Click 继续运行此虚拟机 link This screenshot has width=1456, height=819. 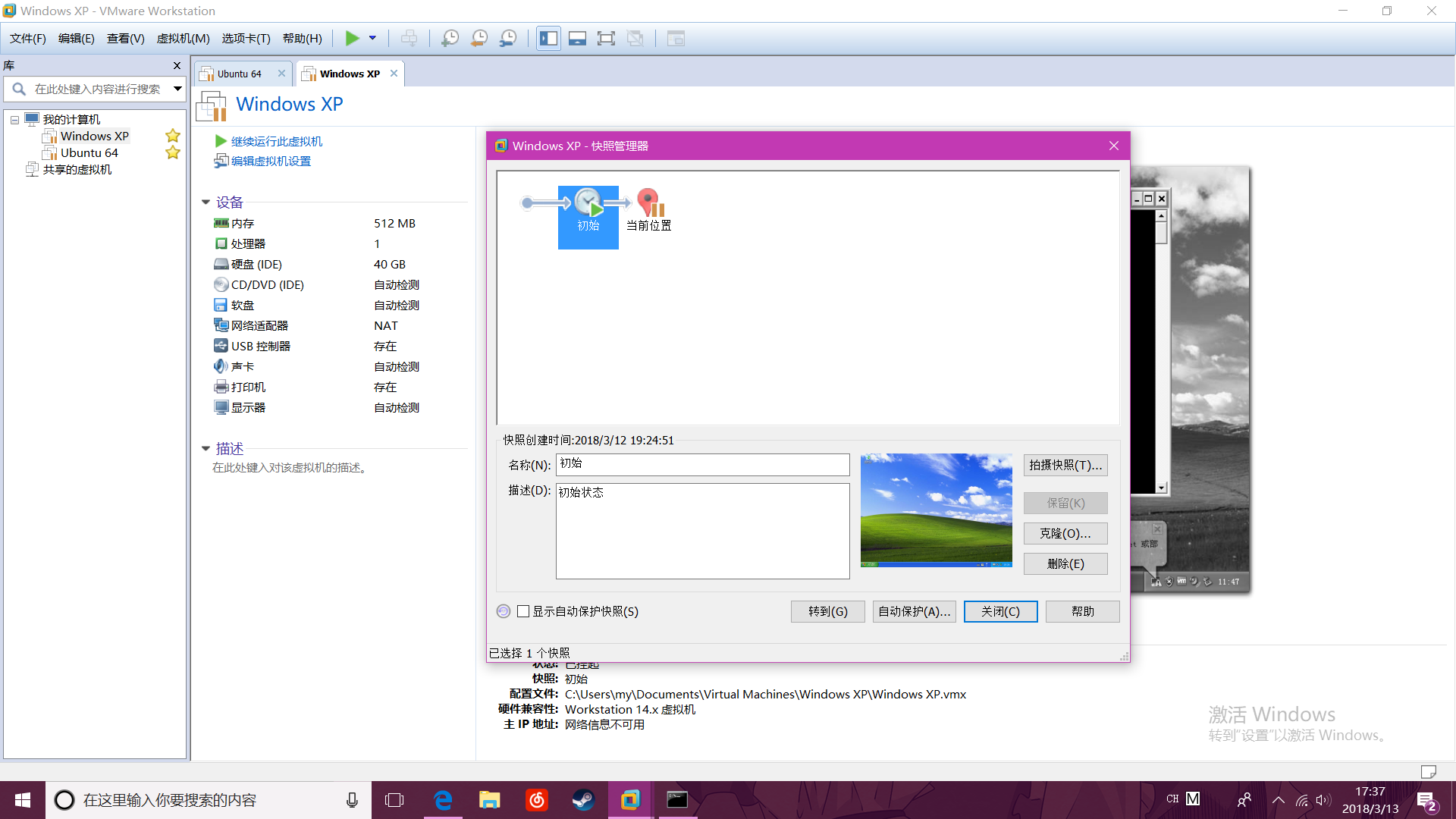(x=276, y=141)
